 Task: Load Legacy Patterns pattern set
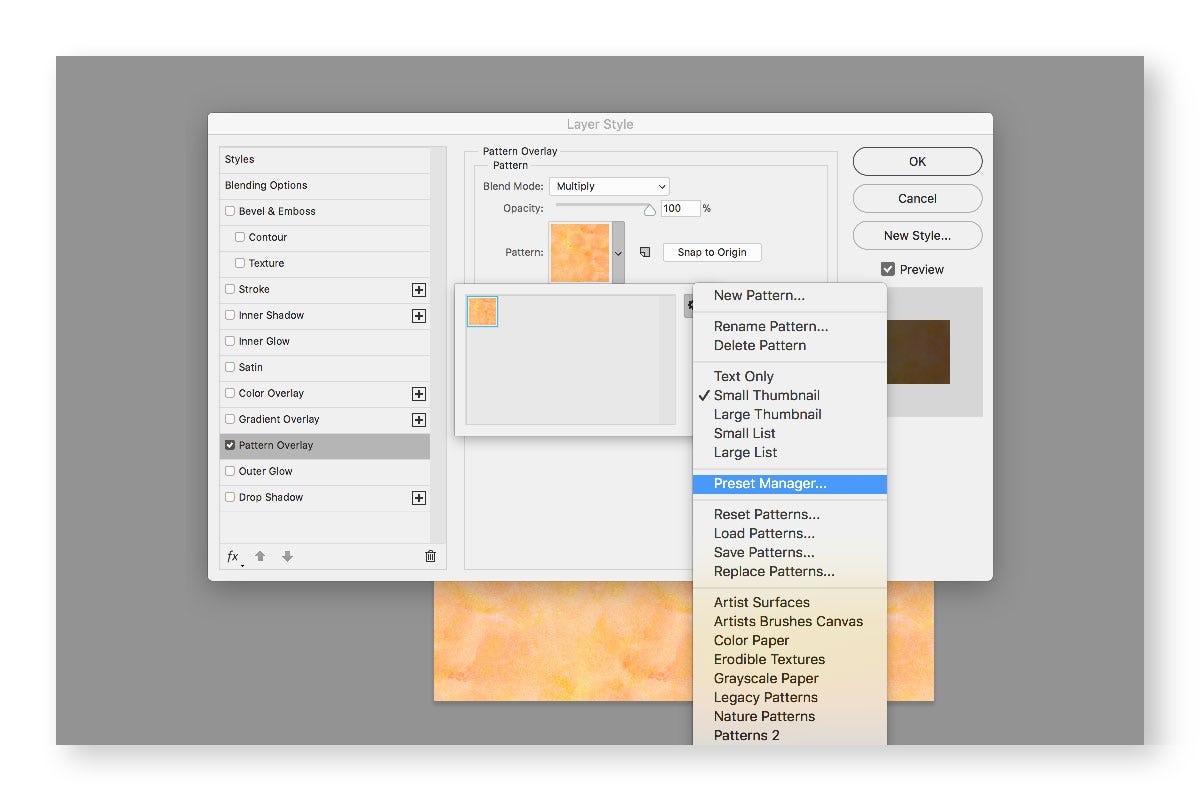pyautogui.click(x=790, y=697)
